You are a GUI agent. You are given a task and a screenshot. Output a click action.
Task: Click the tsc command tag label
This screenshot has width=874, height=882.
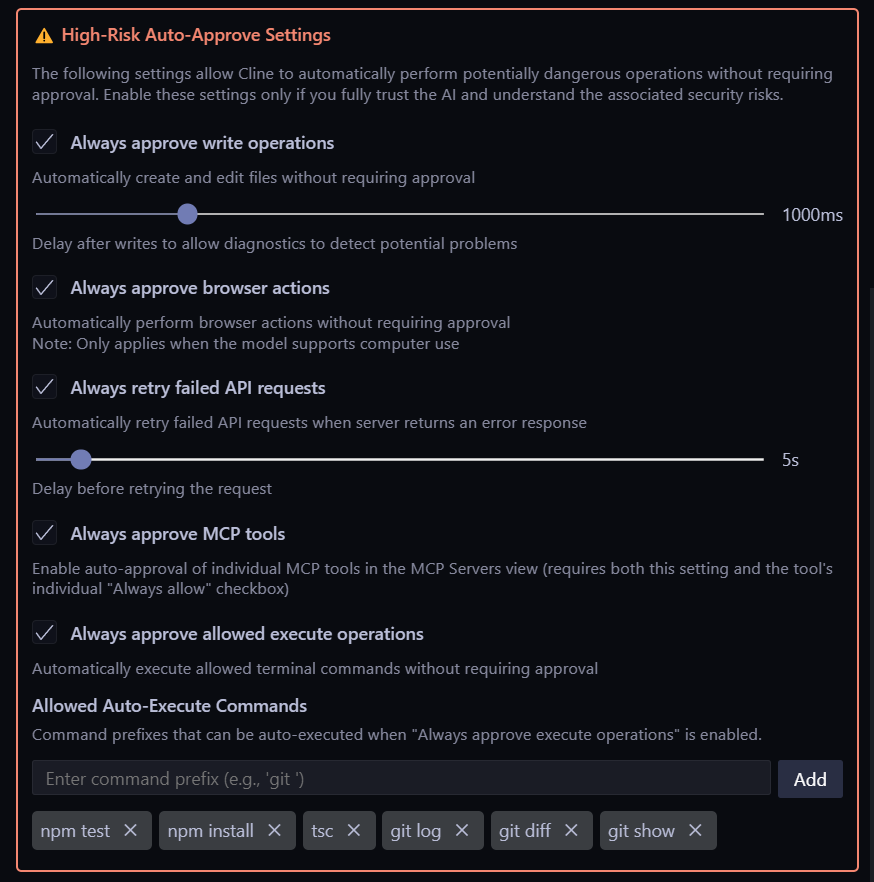[322, 830]
